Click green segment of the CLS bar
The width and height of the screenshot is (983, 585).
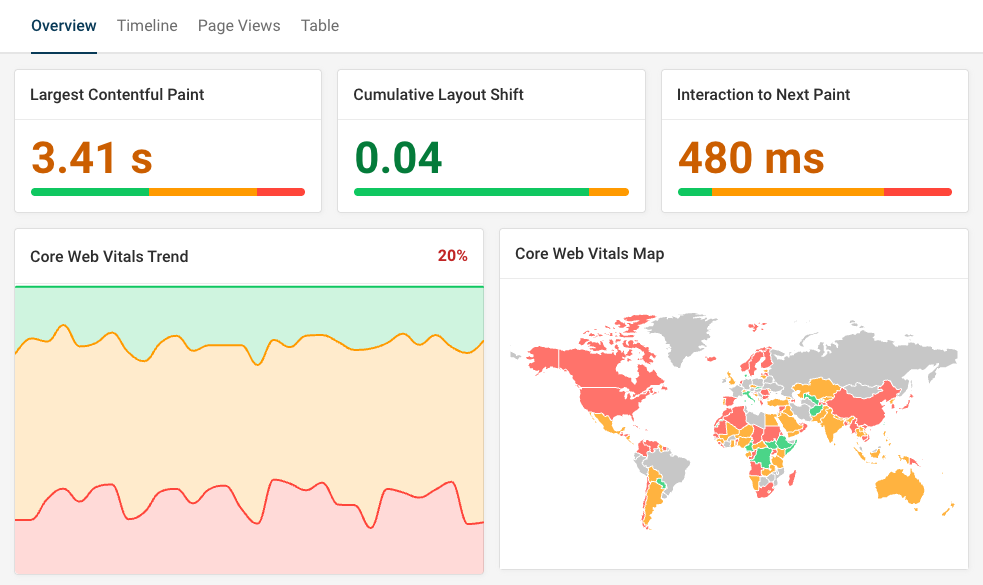point(470,192)
